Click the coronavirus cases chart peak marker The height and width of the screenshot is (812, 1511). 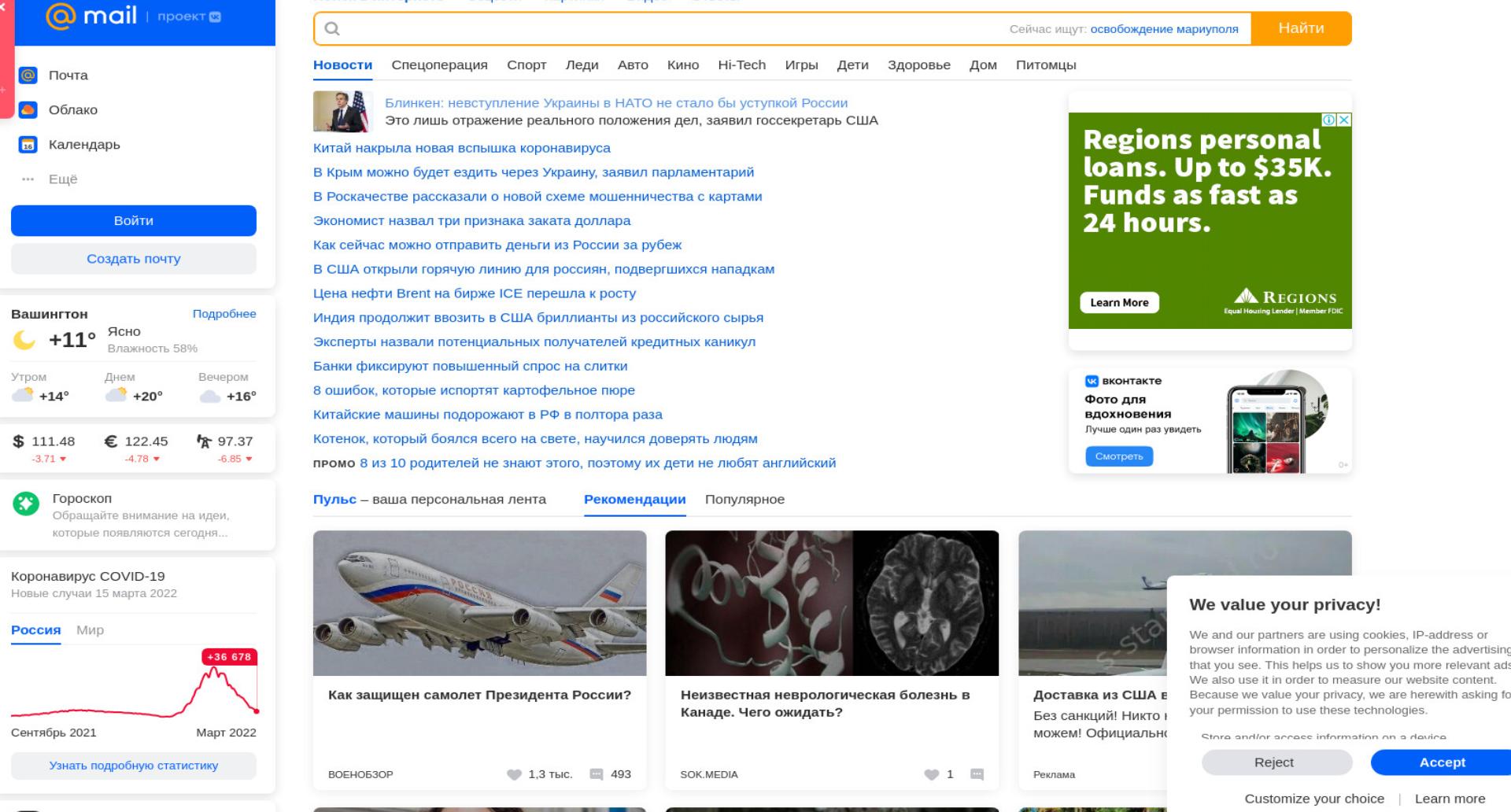click(x=229, y=657)
